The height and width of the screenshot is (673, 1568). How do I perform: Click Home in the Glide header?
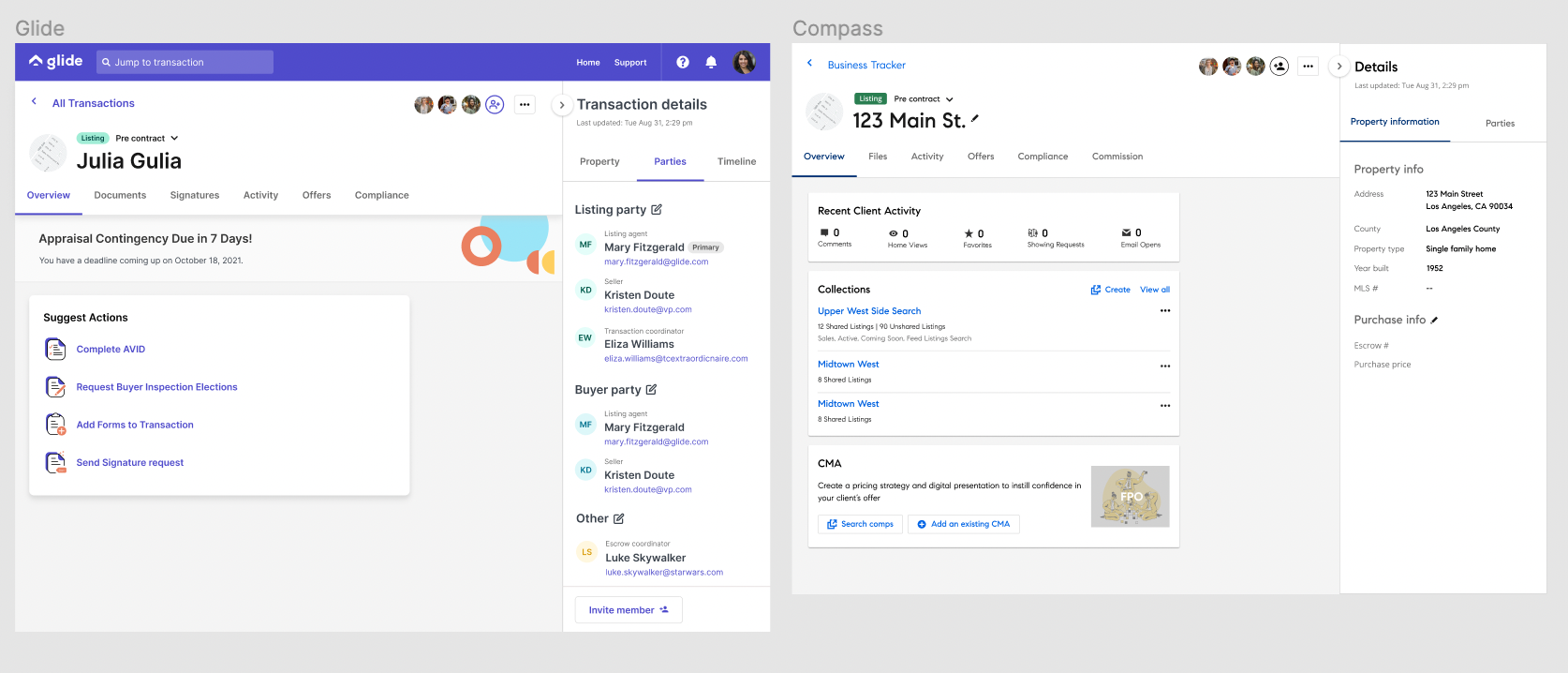[588, 63]
